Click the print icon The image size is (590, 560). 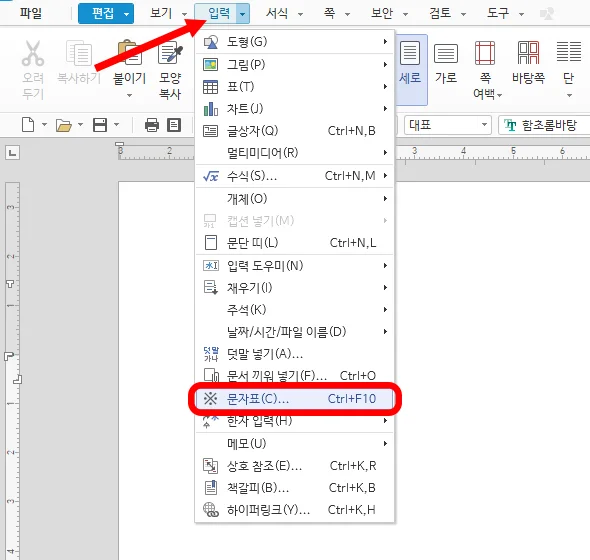(152, 125)
